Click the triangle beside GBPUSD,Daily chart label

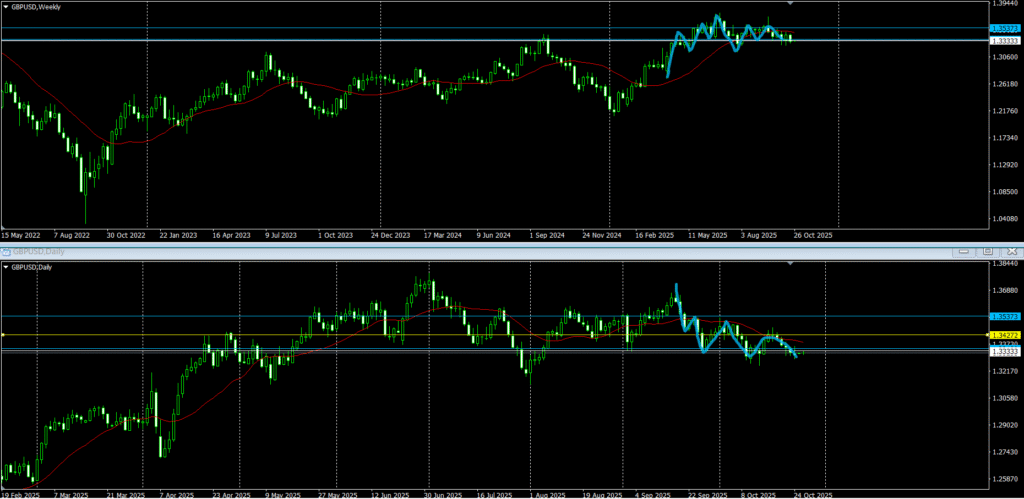[6, 267]
